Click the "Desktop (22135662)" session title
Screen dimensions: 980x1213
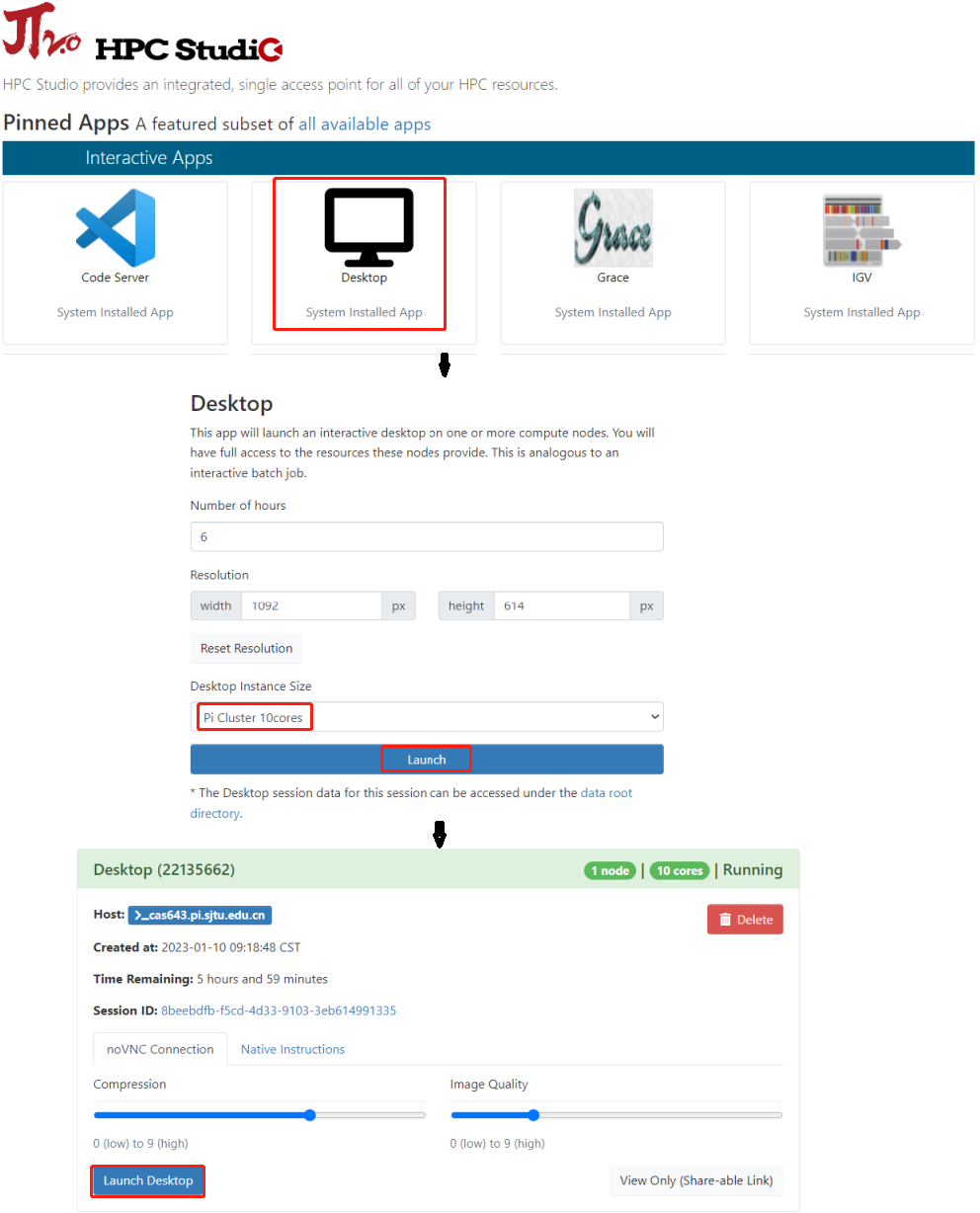point(164,870)
